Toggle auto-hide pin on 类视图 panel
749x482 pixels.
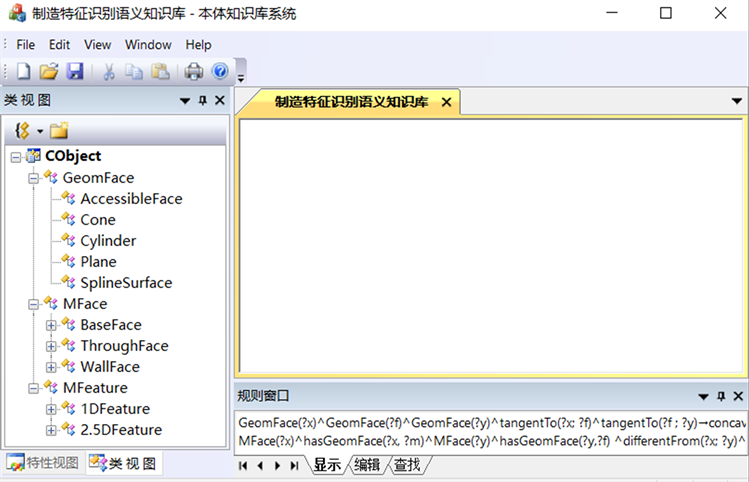pos(202,101)
